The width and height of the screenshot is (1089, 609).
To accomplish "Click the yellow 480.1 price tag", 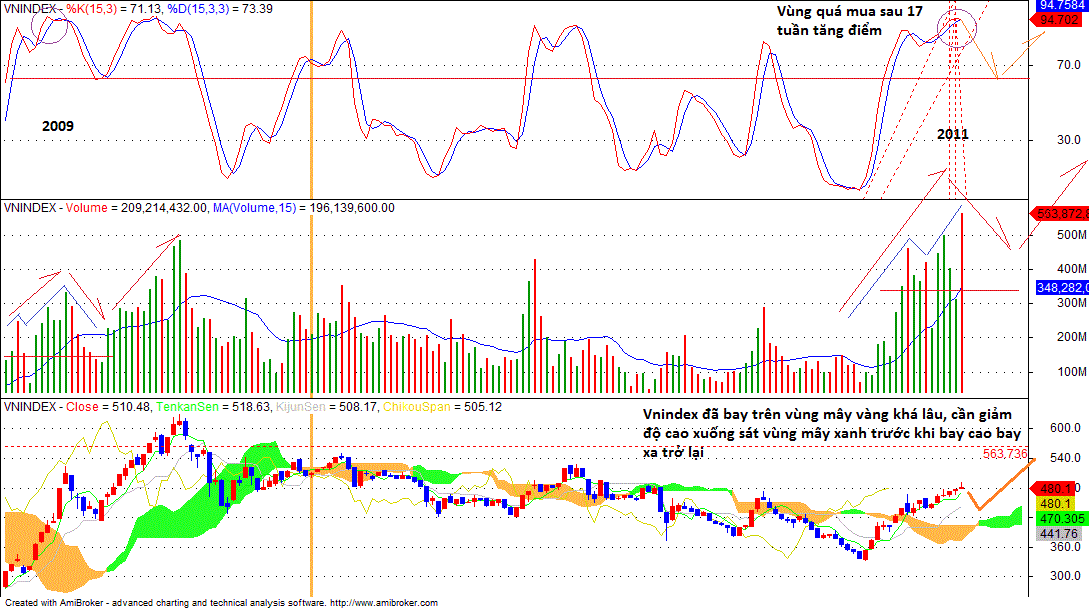I will pyautogui.click(x=1056, y=503).
